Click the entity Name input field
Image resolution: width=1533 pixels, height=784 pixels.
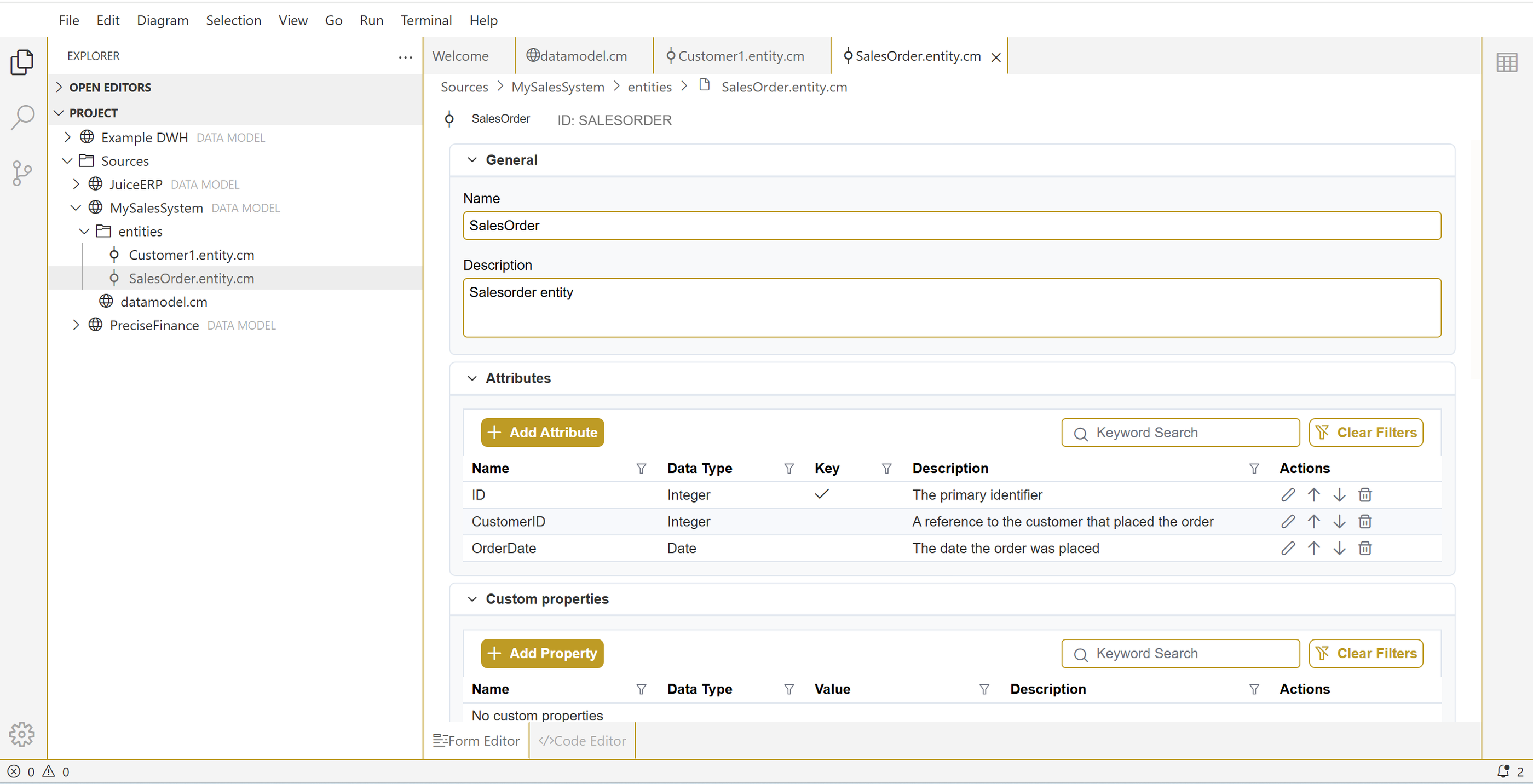(x=951, y=226)
